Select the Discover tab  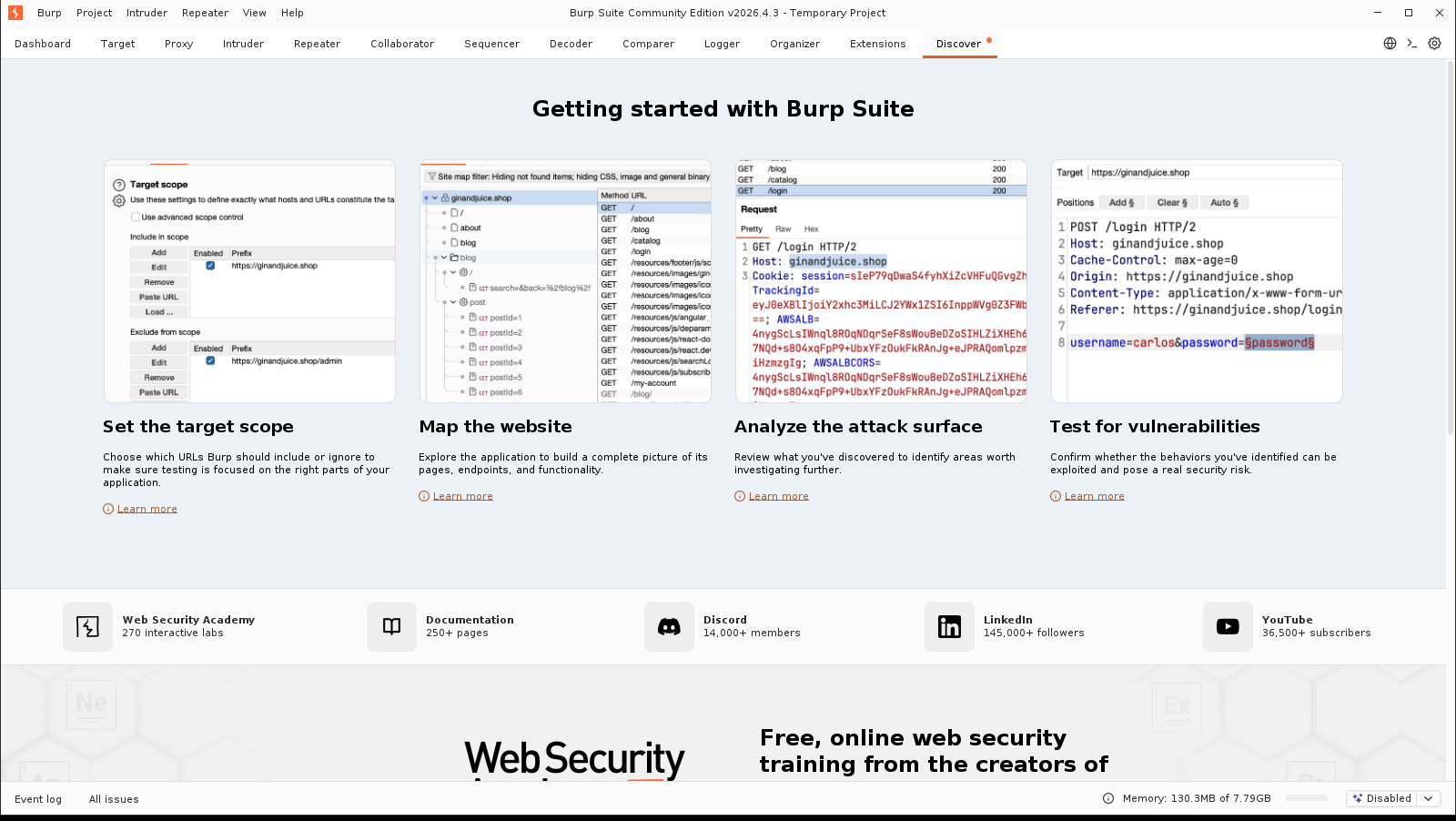click(959, 44)
